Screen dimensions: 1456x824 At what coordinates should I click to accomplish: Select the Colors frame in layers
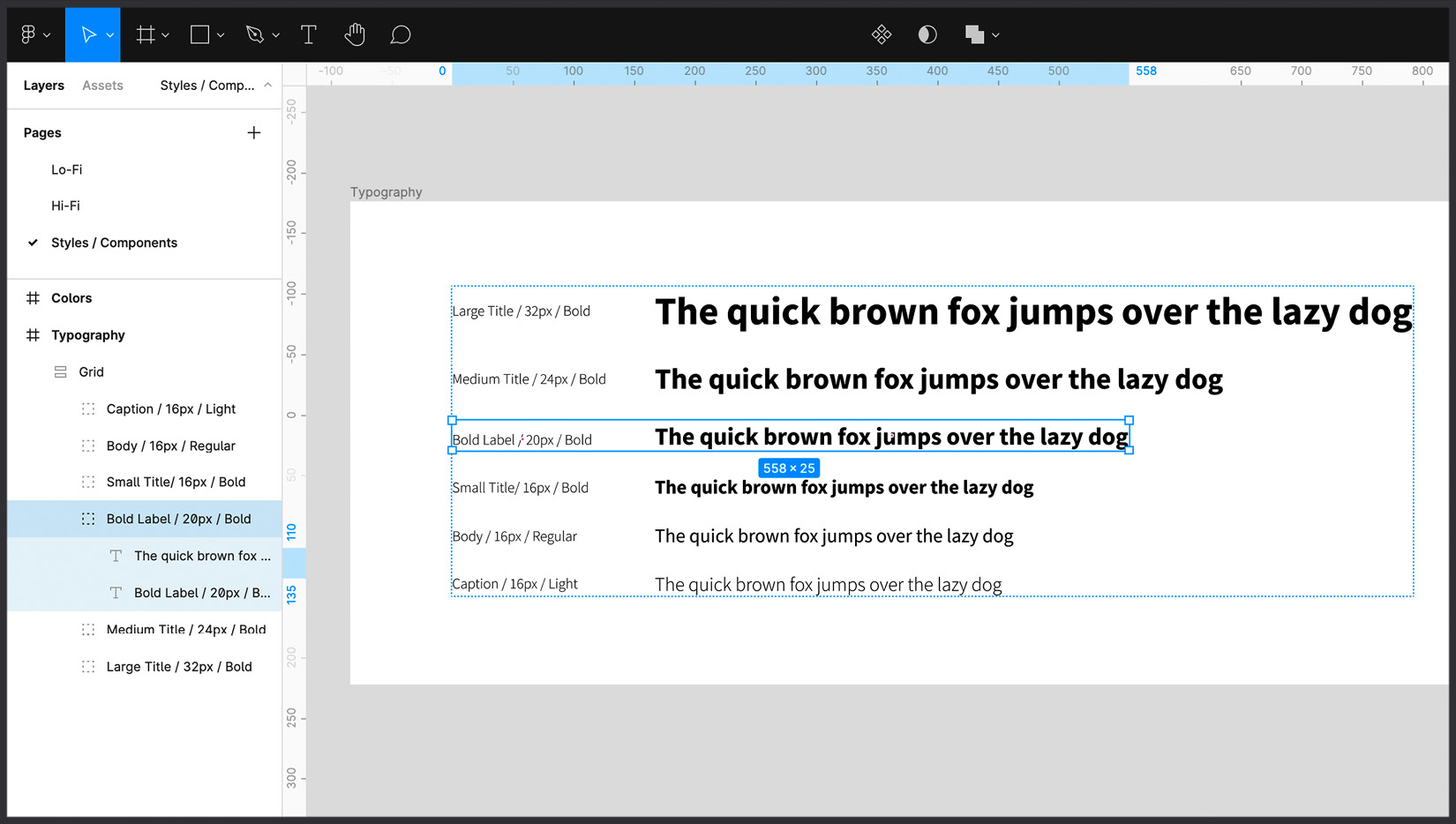(x=71, y=297)
